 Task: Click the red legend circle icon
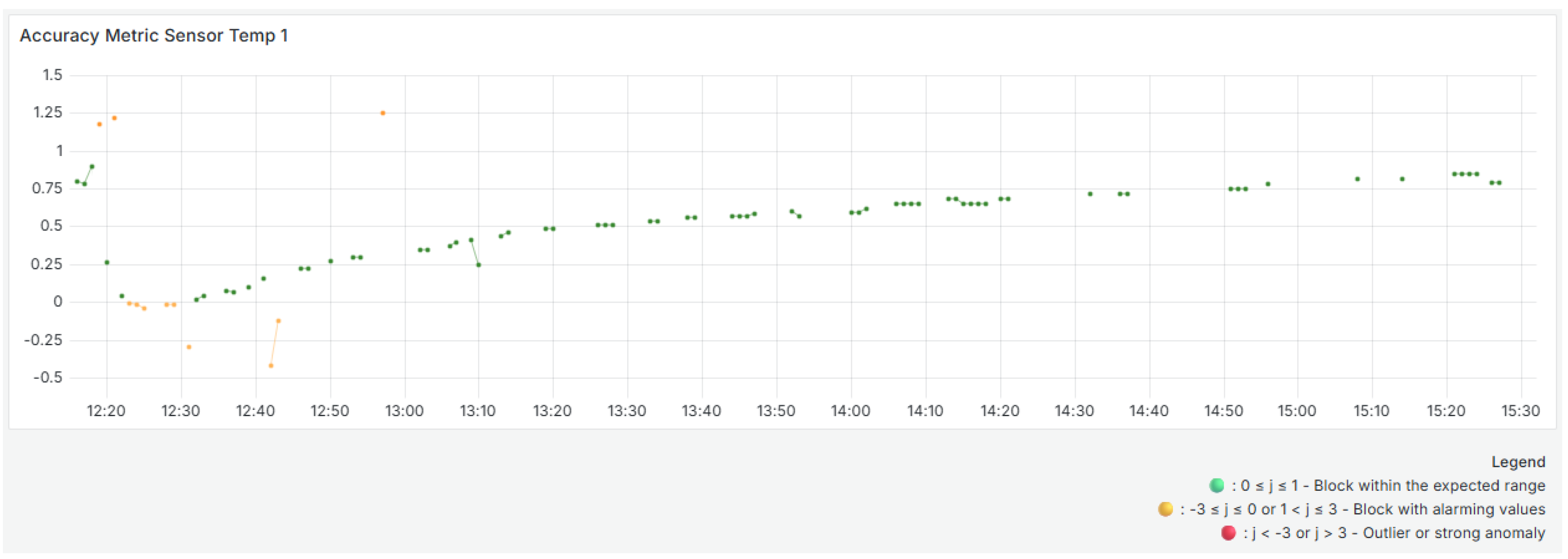pyautogui.click(x=1228, y=533)
